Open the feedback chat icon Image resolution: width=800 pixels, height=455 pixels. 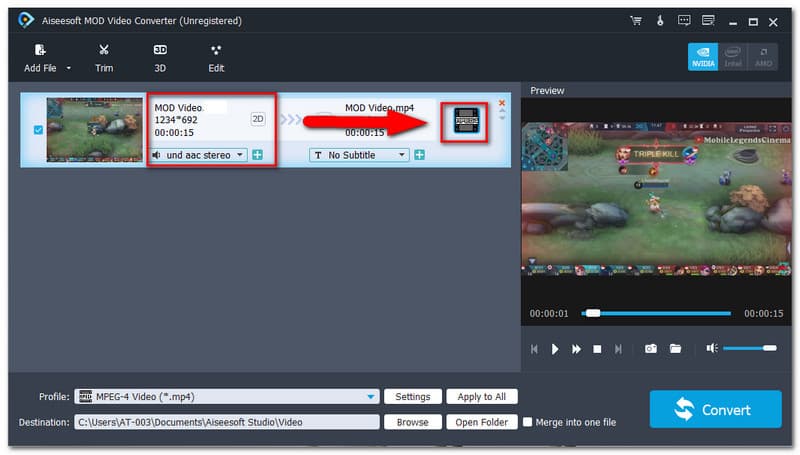(684, 21)
